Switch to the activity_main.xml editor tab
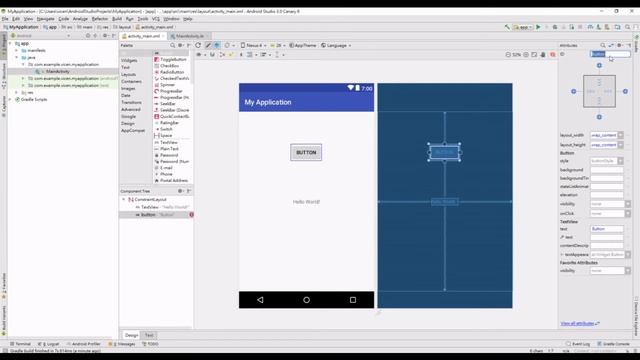640x360 pixels. [x=143, y=36]
